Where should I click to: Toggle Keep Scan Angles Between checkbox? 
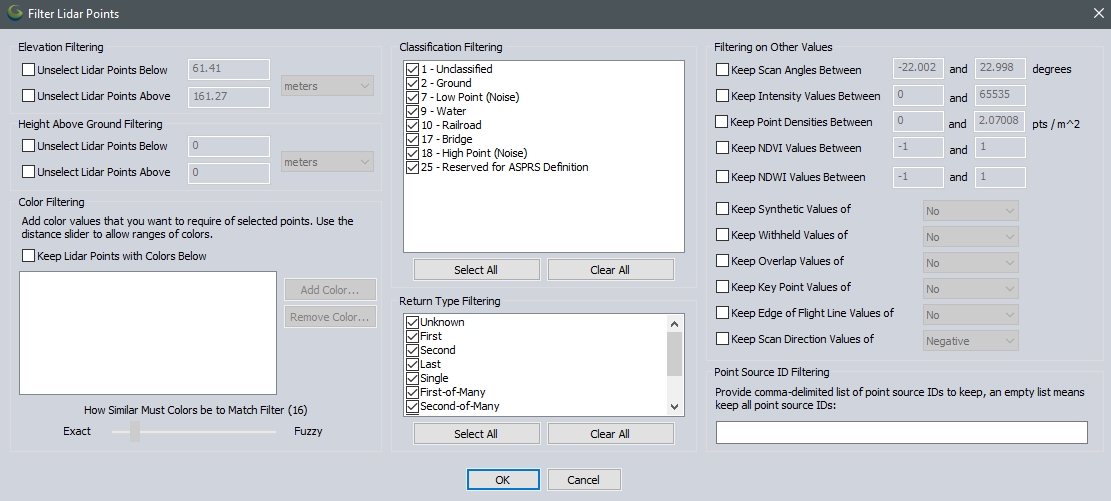pyautogui.click(x=723, y=70)
